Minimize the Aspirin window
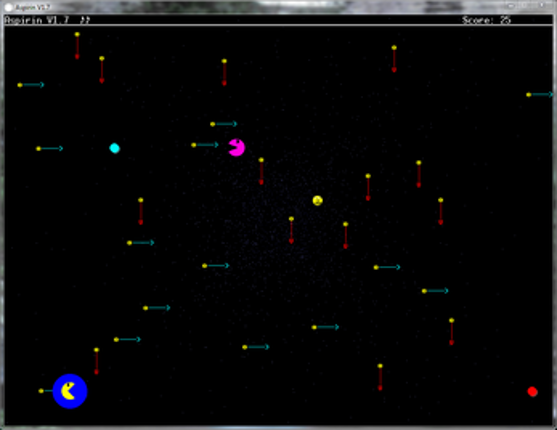Viewport: 557px width, 430px height. [511, 6]
